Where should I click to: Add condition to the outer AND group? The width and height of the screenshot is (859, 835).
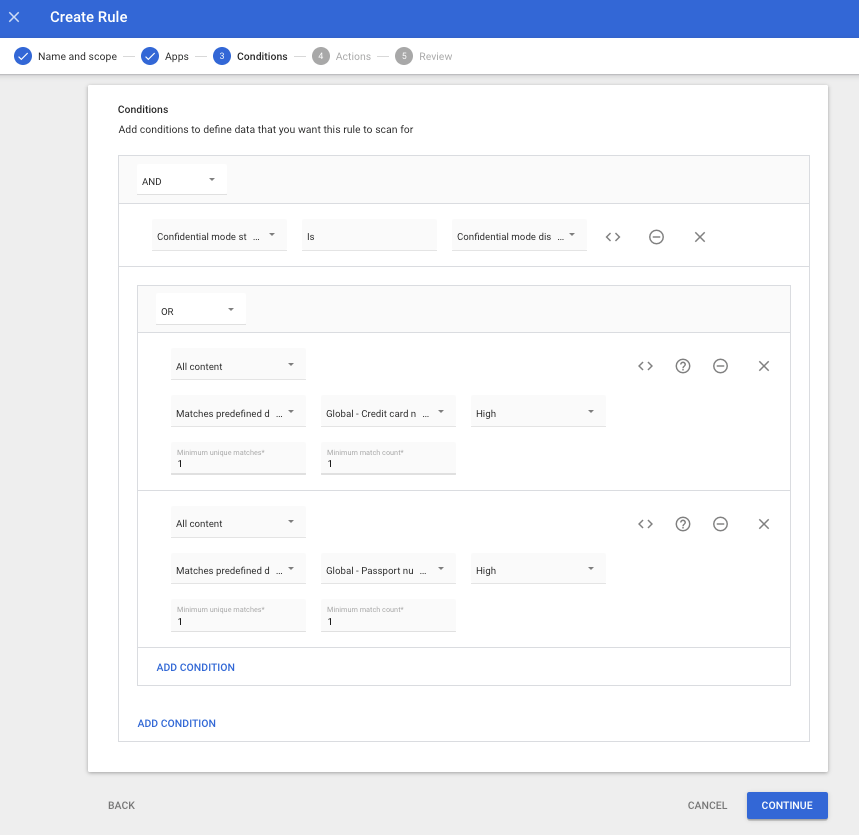pos(176,723)
